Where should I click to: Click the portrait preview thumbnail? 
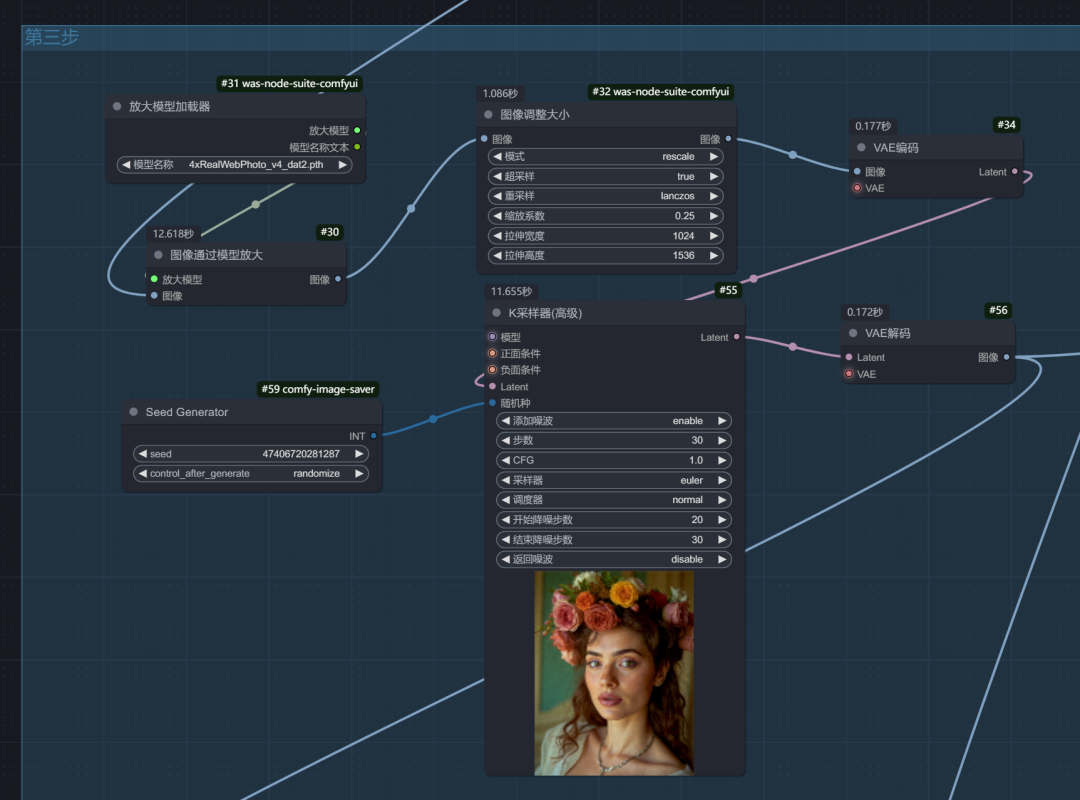tap(614, 673)
